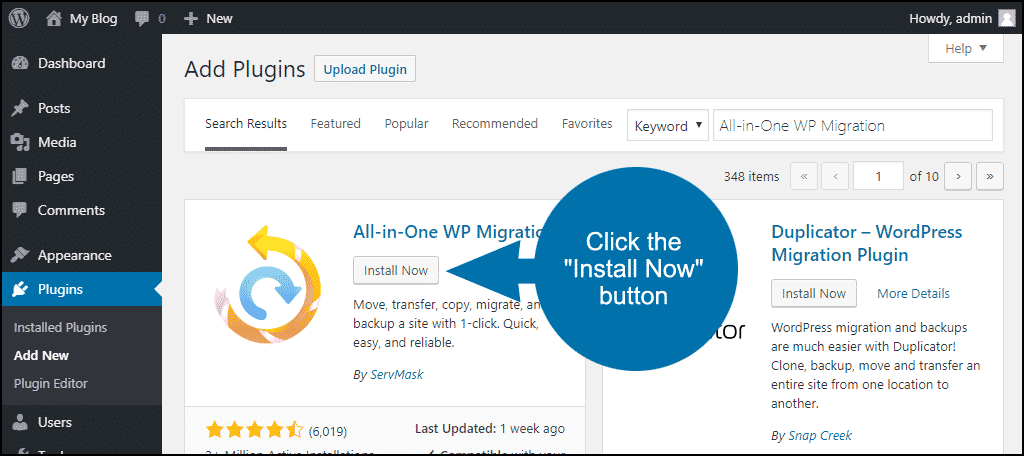Open the Dashboard menu label
This screenshot has width=1024, height=456.
pyautogui.click(x=71, y=63)
